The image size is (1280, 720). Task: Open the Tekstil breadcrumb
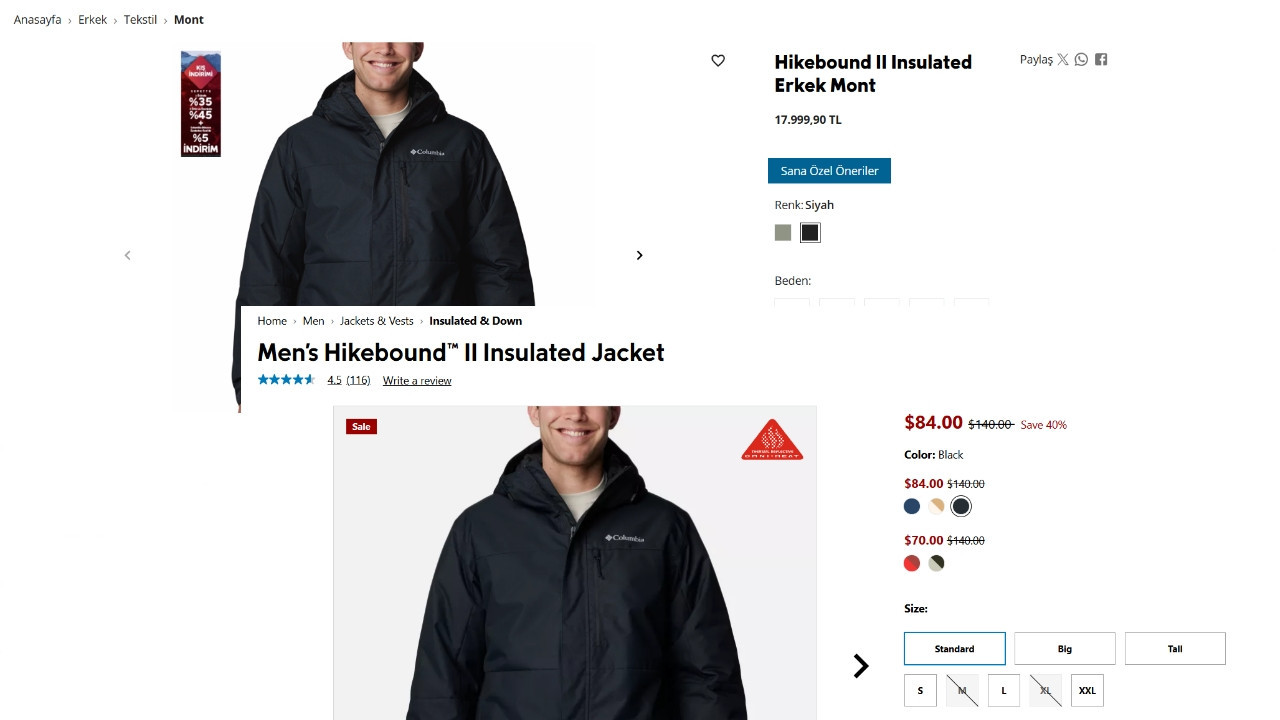141,20
